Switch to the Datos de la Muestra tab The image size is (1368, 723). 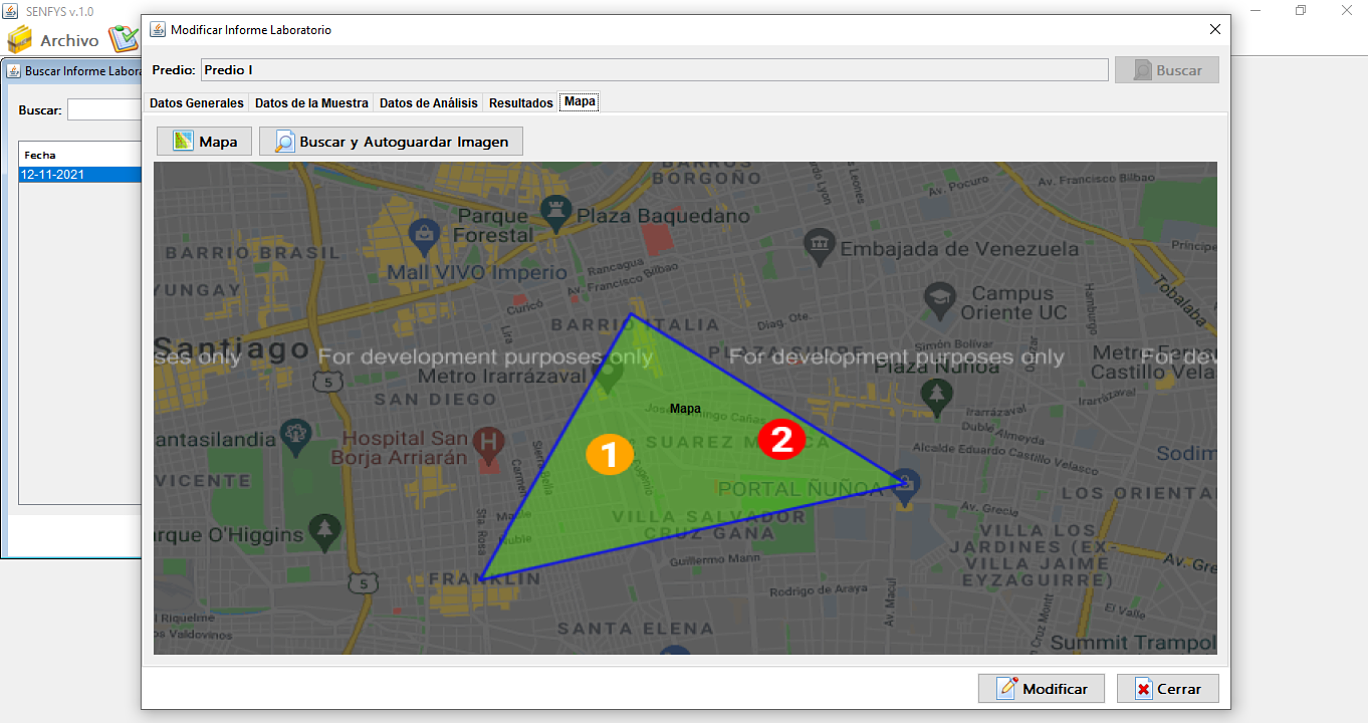[x=311, y=103]
